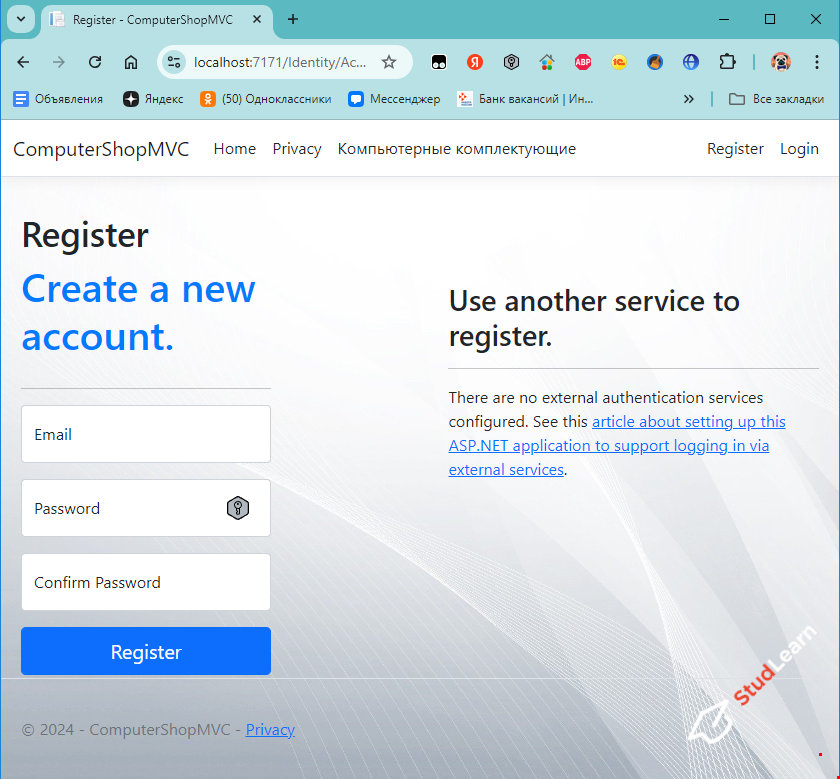Open the external services setup article link
The image size is (840, 779).
click(610, 445)
